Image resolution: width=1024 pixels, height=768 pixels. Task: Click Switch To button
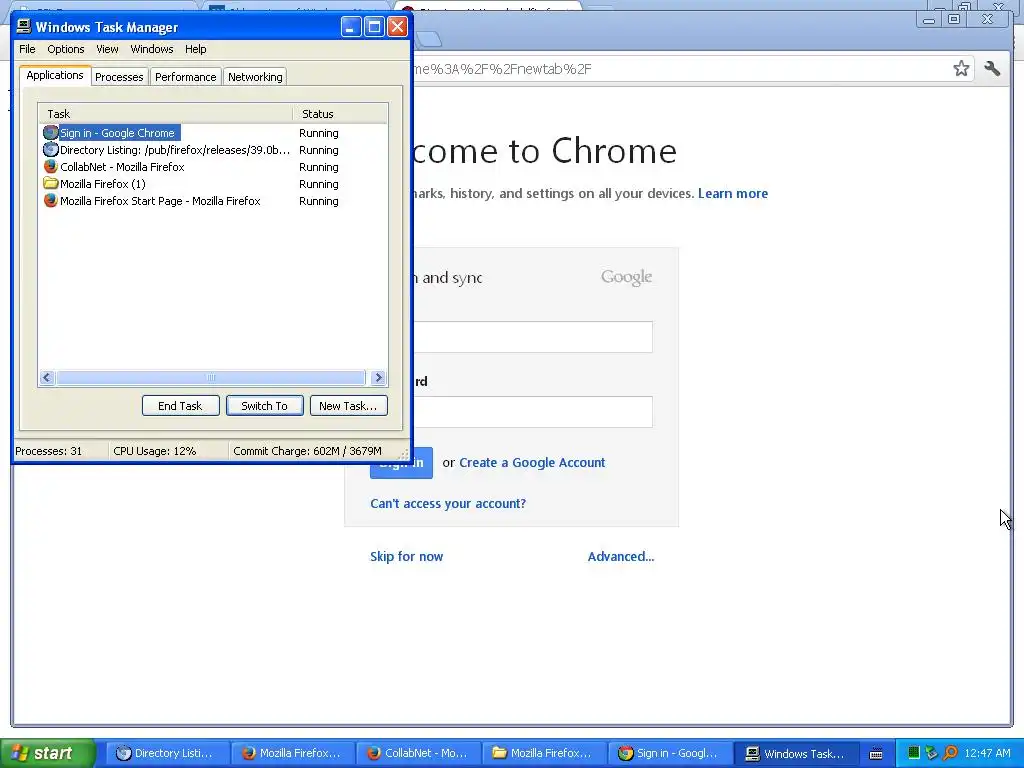click(x=264, y=406)
